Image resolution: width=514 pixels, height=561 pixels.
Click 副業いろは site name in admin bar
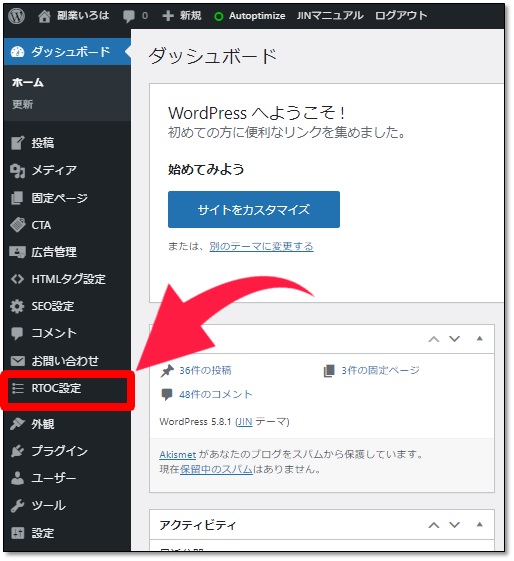pyautogui.click(x=83, y=16)
